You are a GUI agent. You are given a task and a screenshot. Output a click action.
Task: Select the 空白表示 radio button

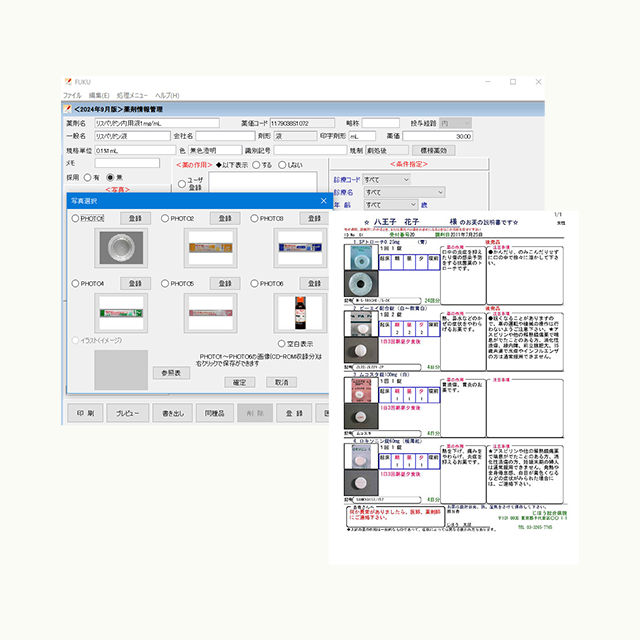[280, 343]
